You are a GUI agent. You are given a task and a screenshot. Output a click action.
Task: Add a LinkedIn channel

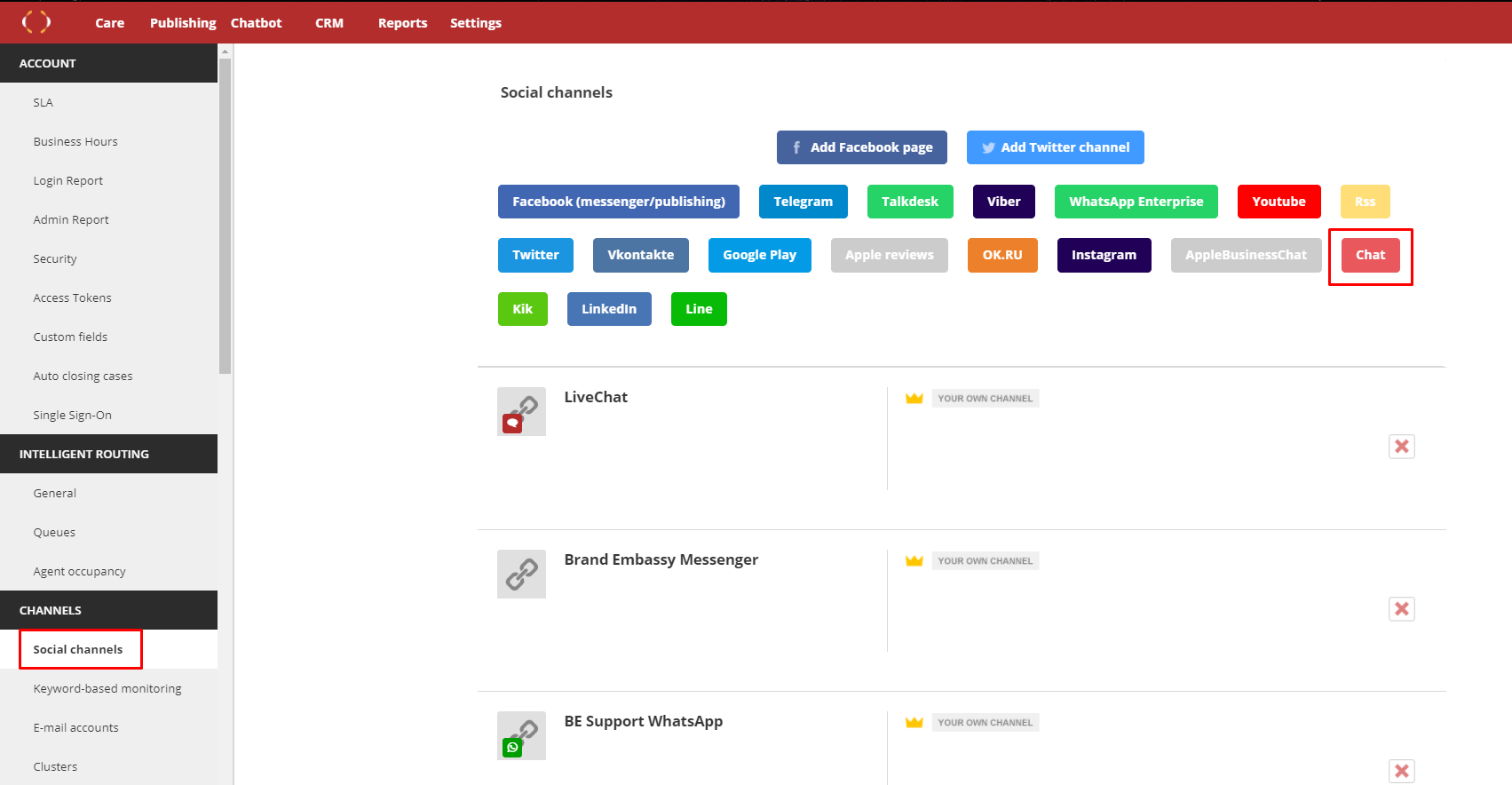[609, 309]
